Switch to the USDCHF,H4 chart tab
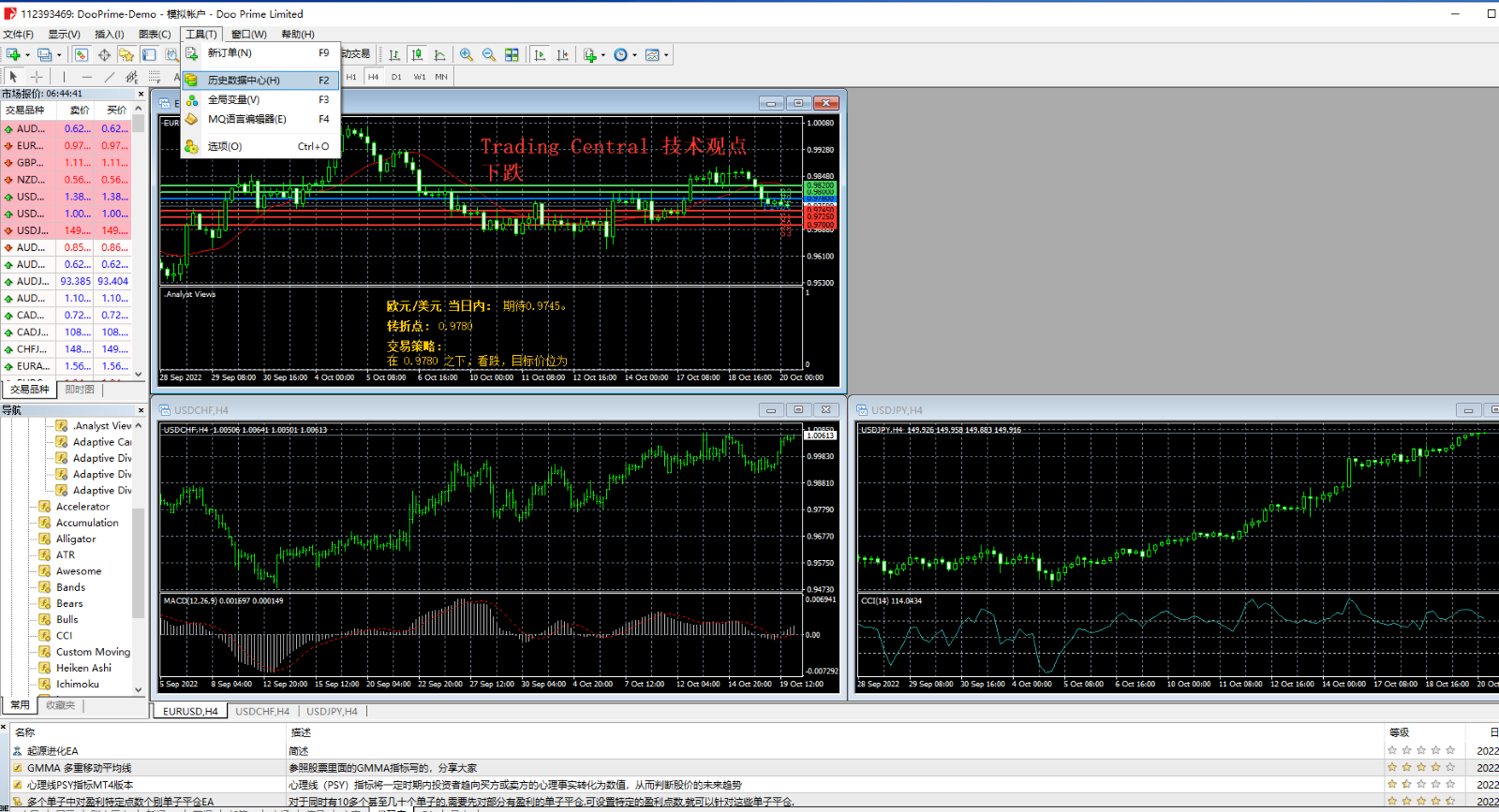Viewport: 1499px width, 812px height. click(262, 712)
